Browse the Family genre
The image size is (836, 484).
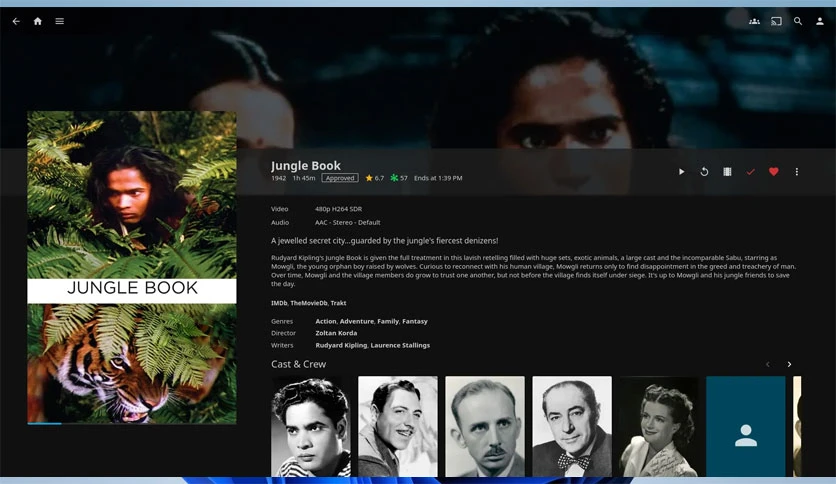(388, 321)
